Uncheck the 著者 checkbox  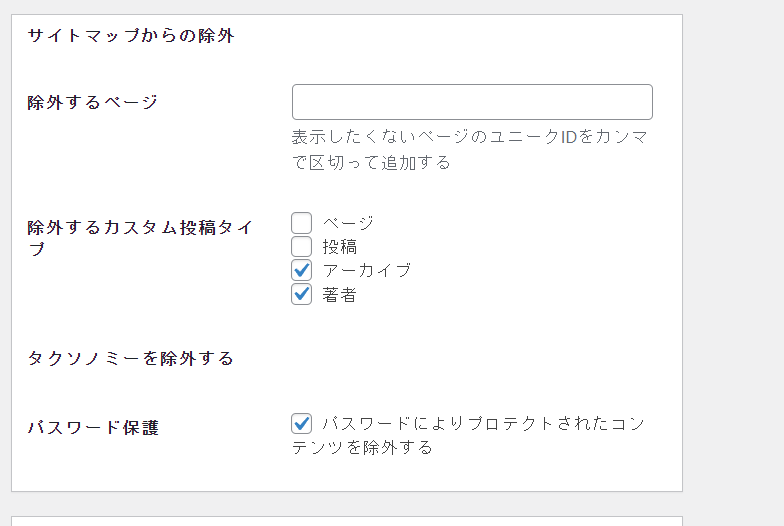coord(302,294)
